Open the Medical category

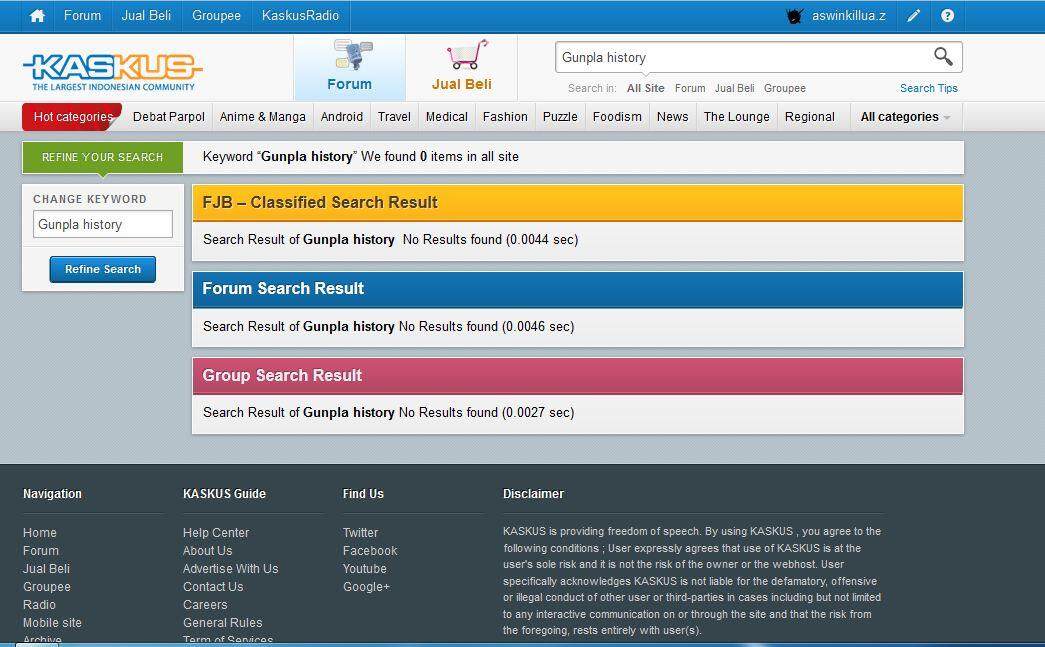(x=447, y=117)
